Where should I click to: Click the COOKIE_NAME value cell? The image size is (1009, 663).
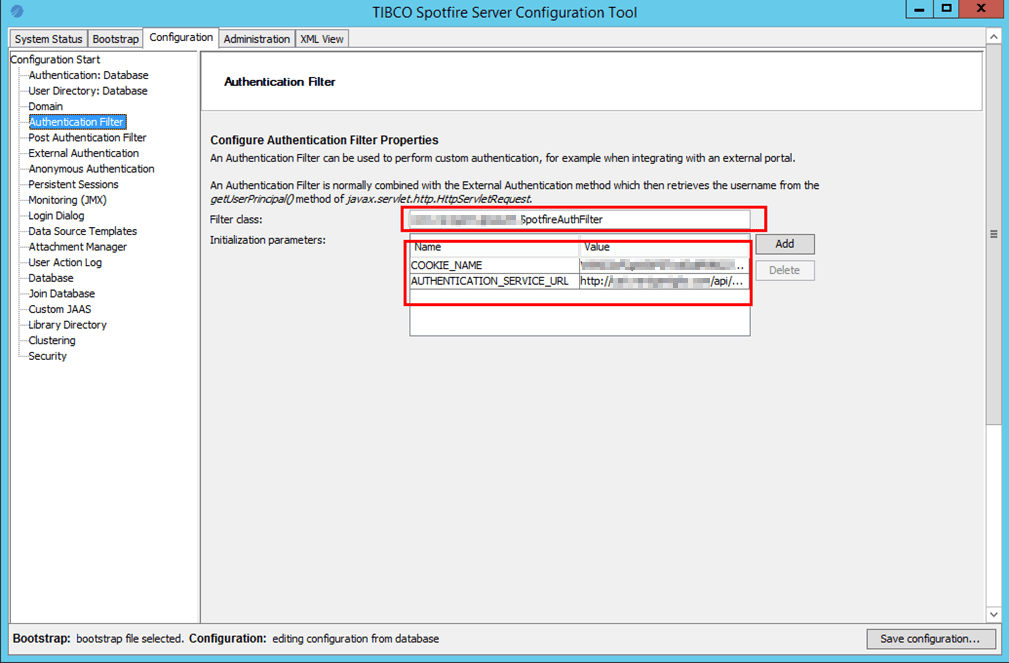(664, 265)
